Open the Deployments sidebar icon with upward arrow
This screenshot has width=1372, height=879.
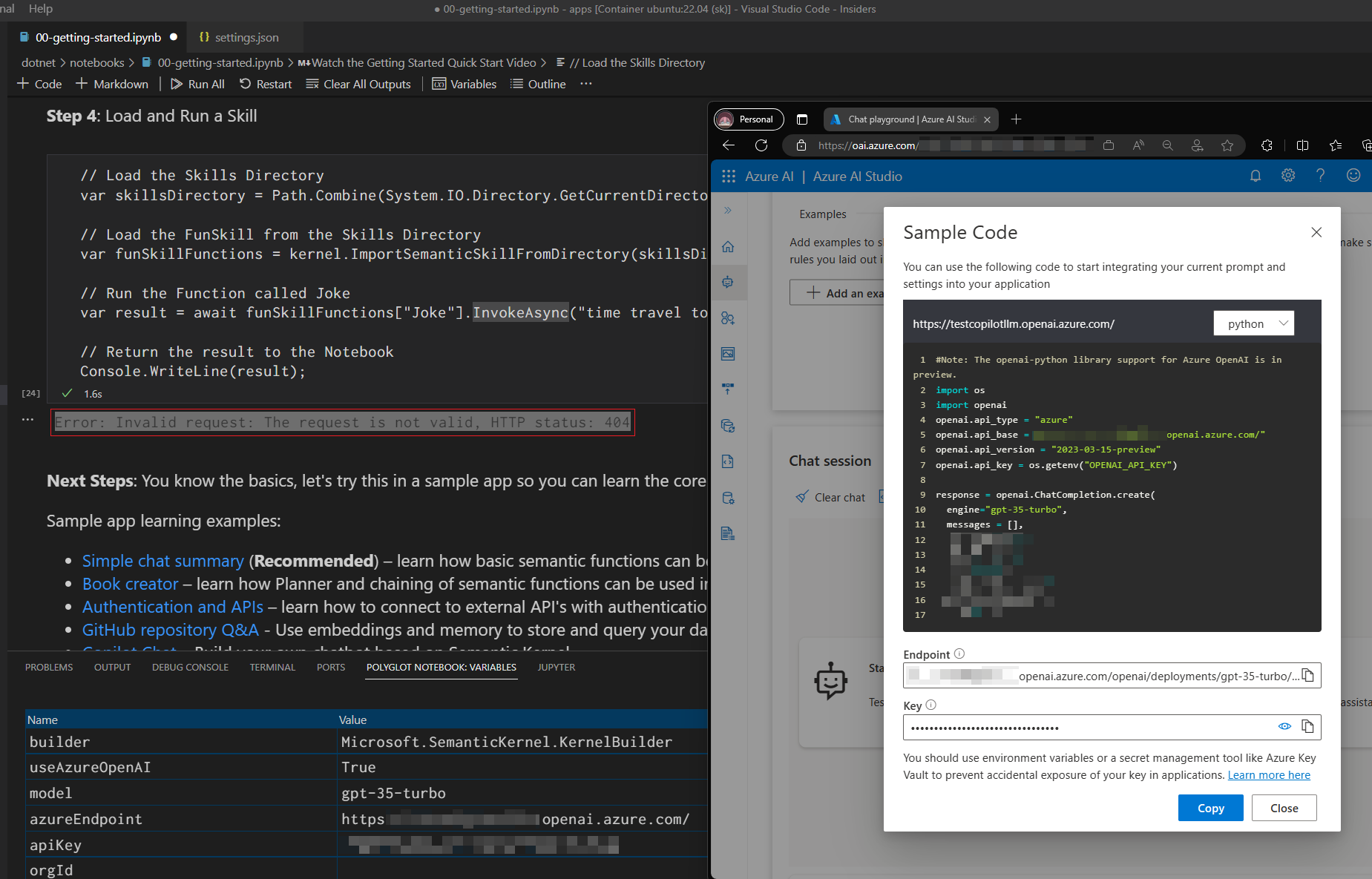click(728, 389)
